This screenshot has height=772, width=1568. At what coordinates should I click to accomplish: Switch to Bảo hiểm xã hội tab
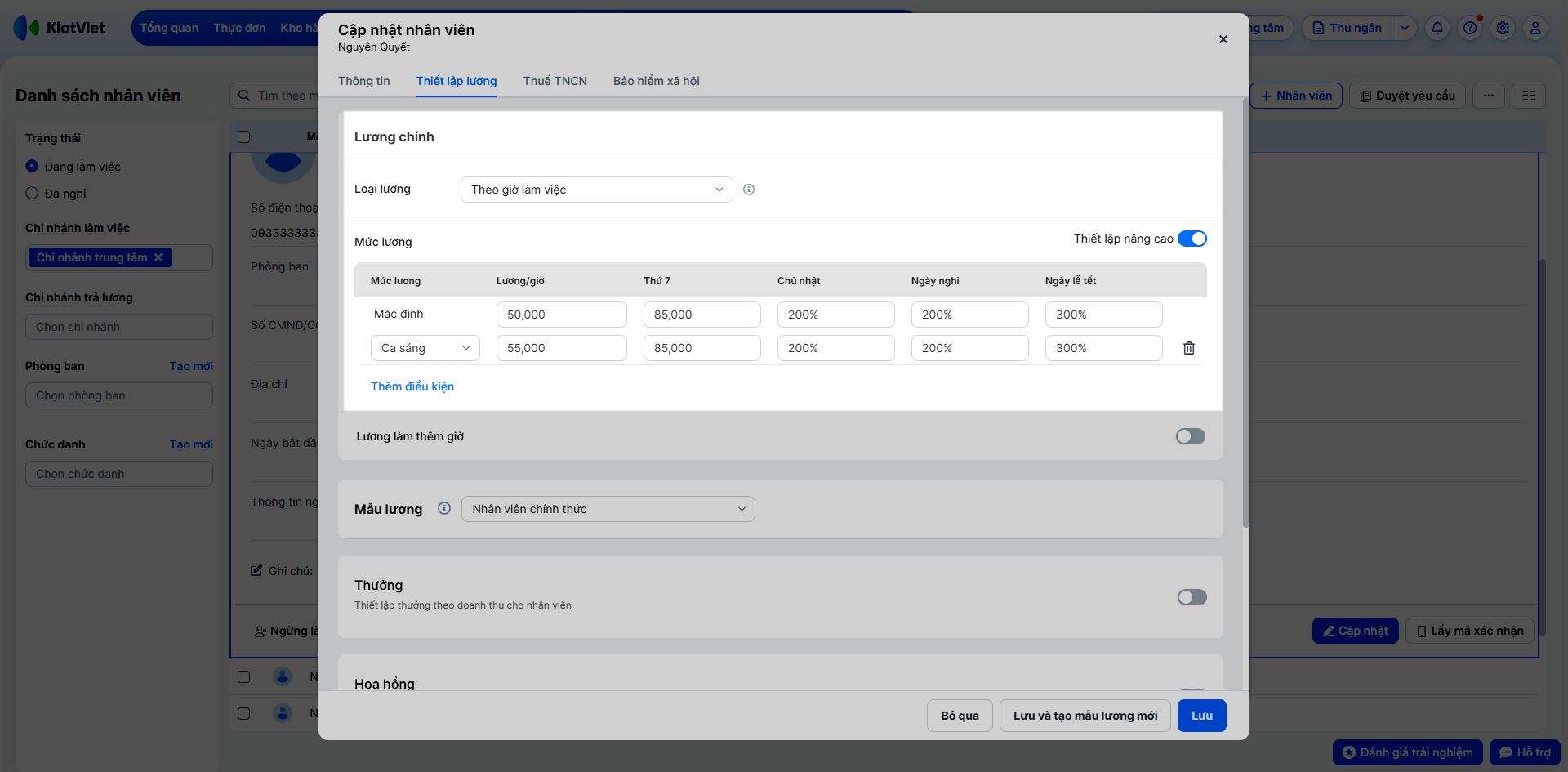tap(657, 81)
